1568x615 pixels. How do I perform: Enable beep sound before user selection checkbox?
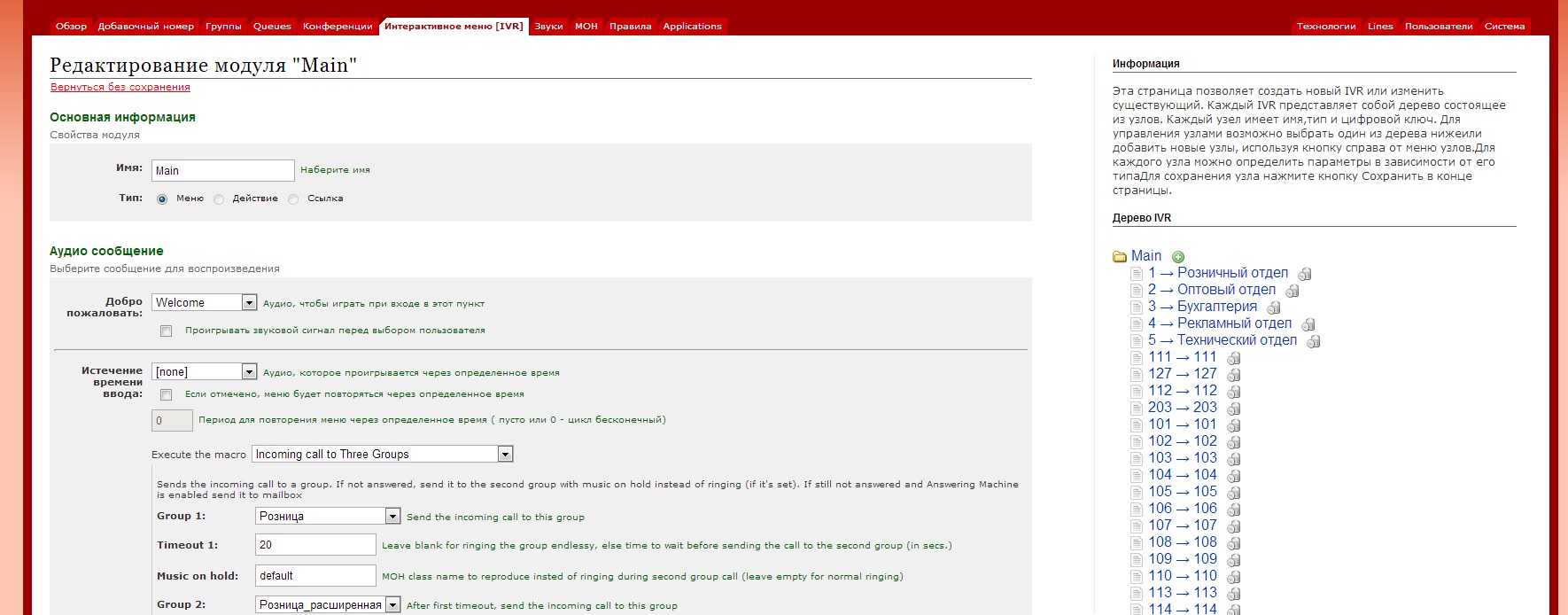click(166, 331)
